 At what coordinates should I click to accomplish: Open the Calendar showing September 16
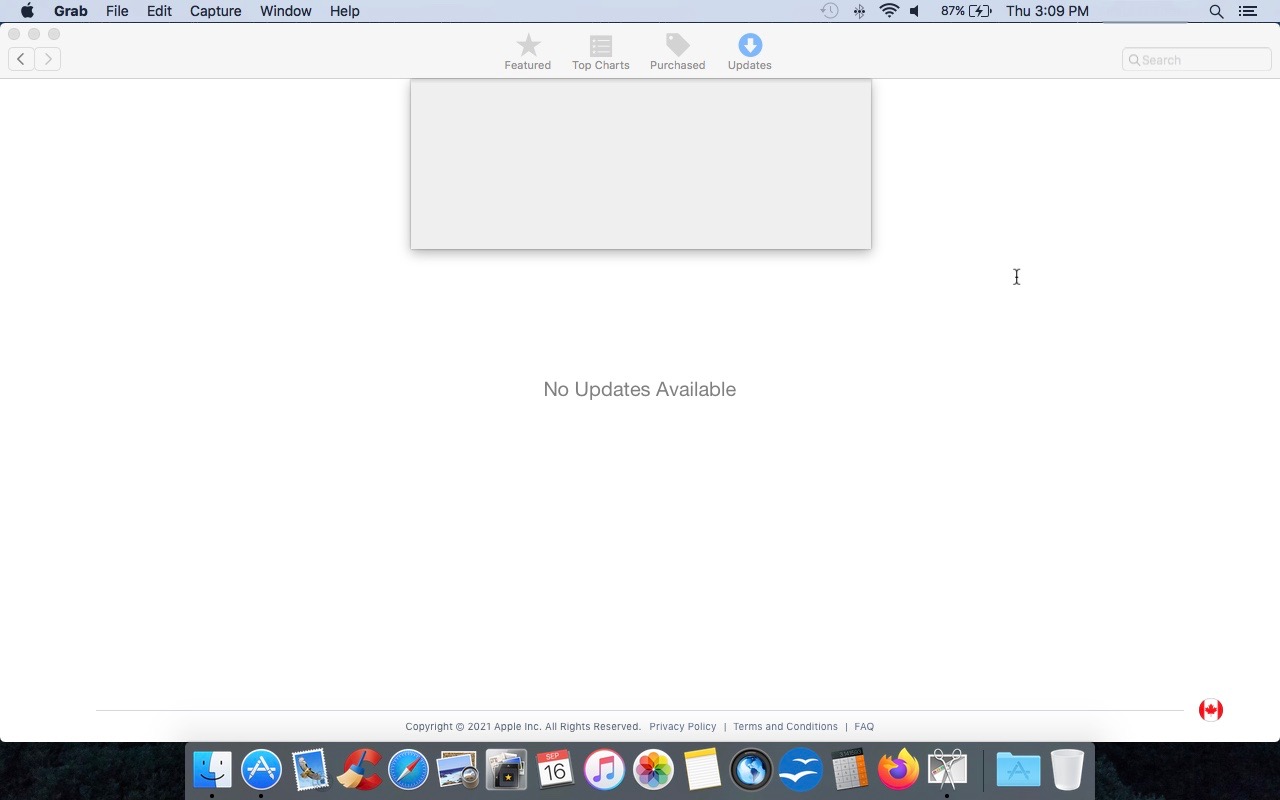click(555, 770)
